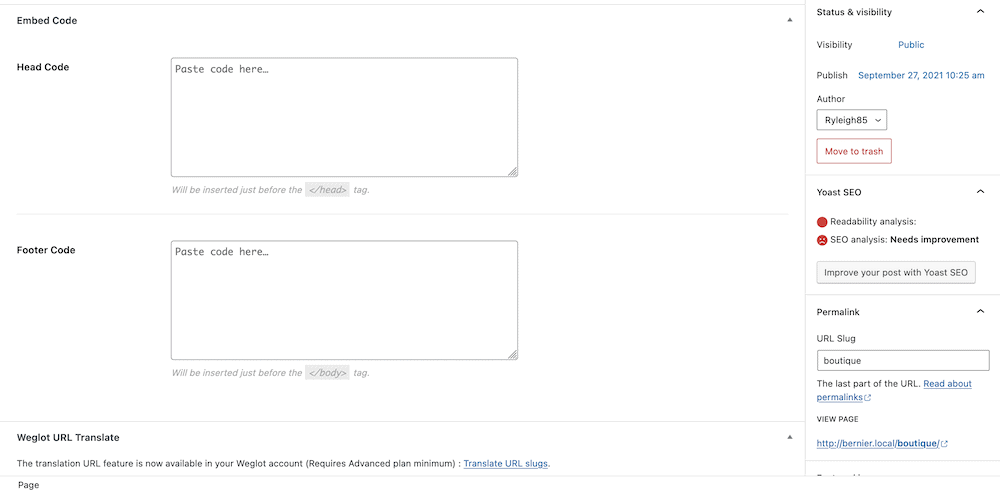Collapse the Weglot URL Translate panel arrow
Screen dimensions: 1000x493
click(789, 438)
